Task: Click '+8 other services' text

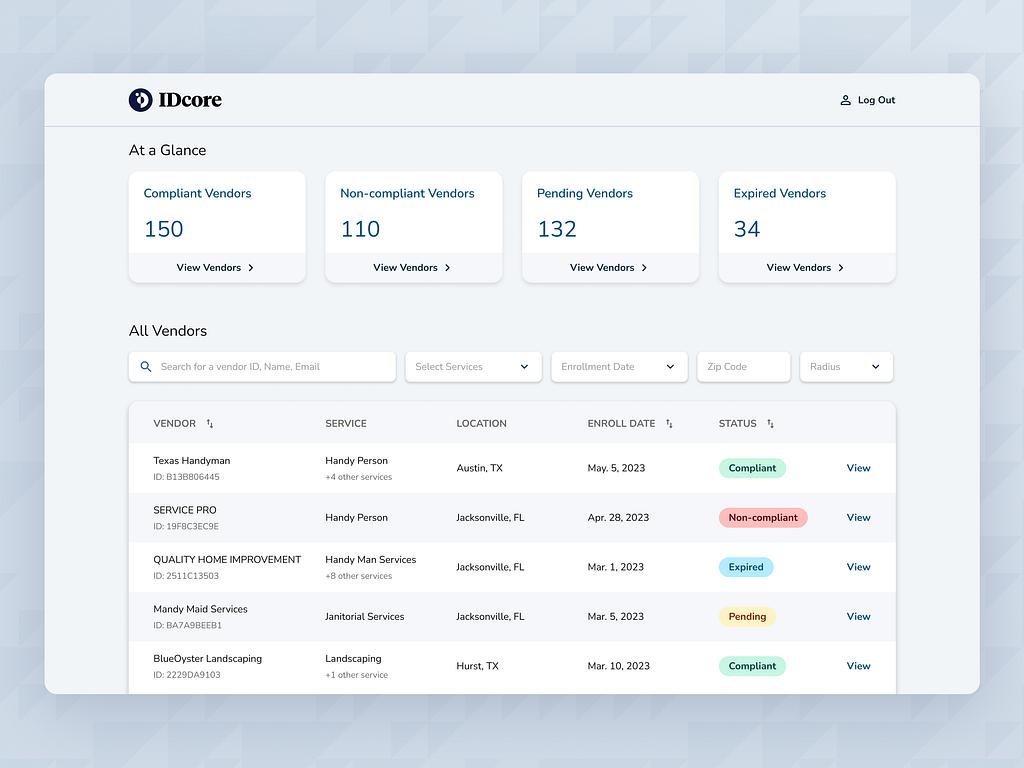Action: pos(359,576)
